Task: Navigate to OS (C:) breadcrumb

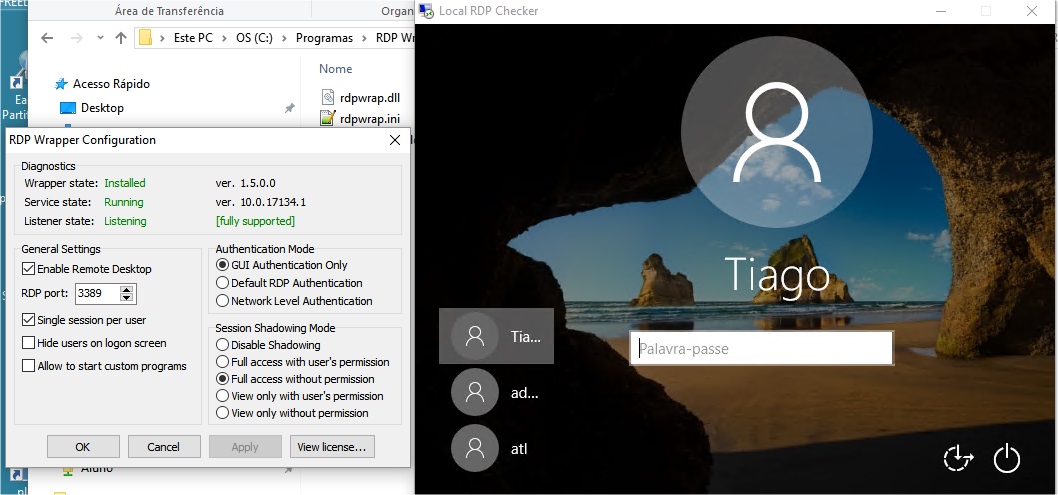Action: click(254, 38)
